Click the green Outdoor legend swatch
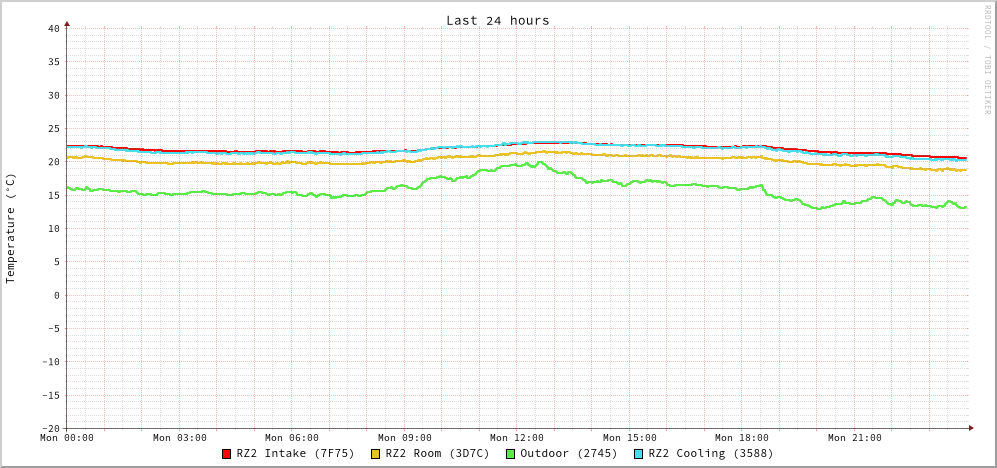Image resolution: width=997 pixels, height=468 pixels. point(510,454)
